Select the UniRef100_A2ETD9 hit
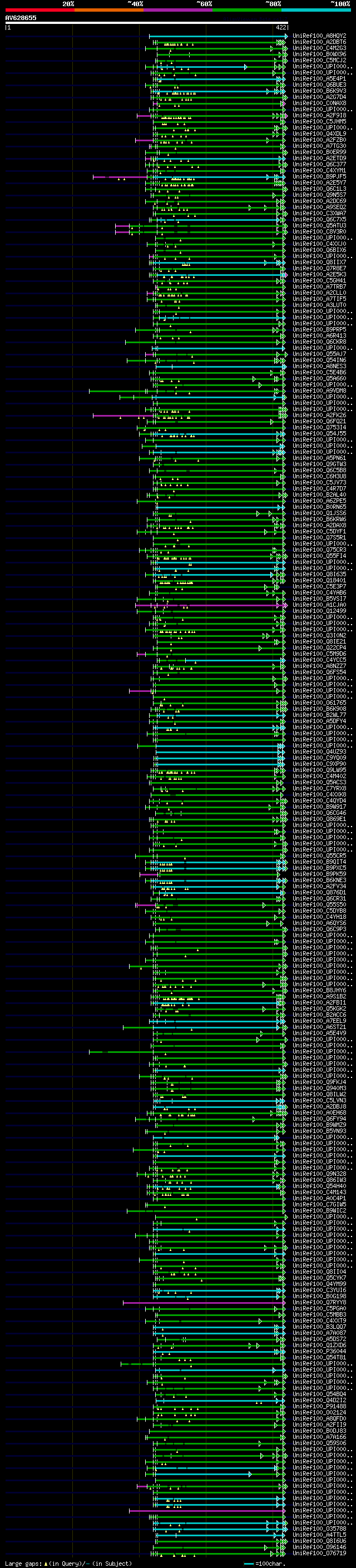Image resolution: width=356 pixels, height=1568 pixels. (319, 159)
